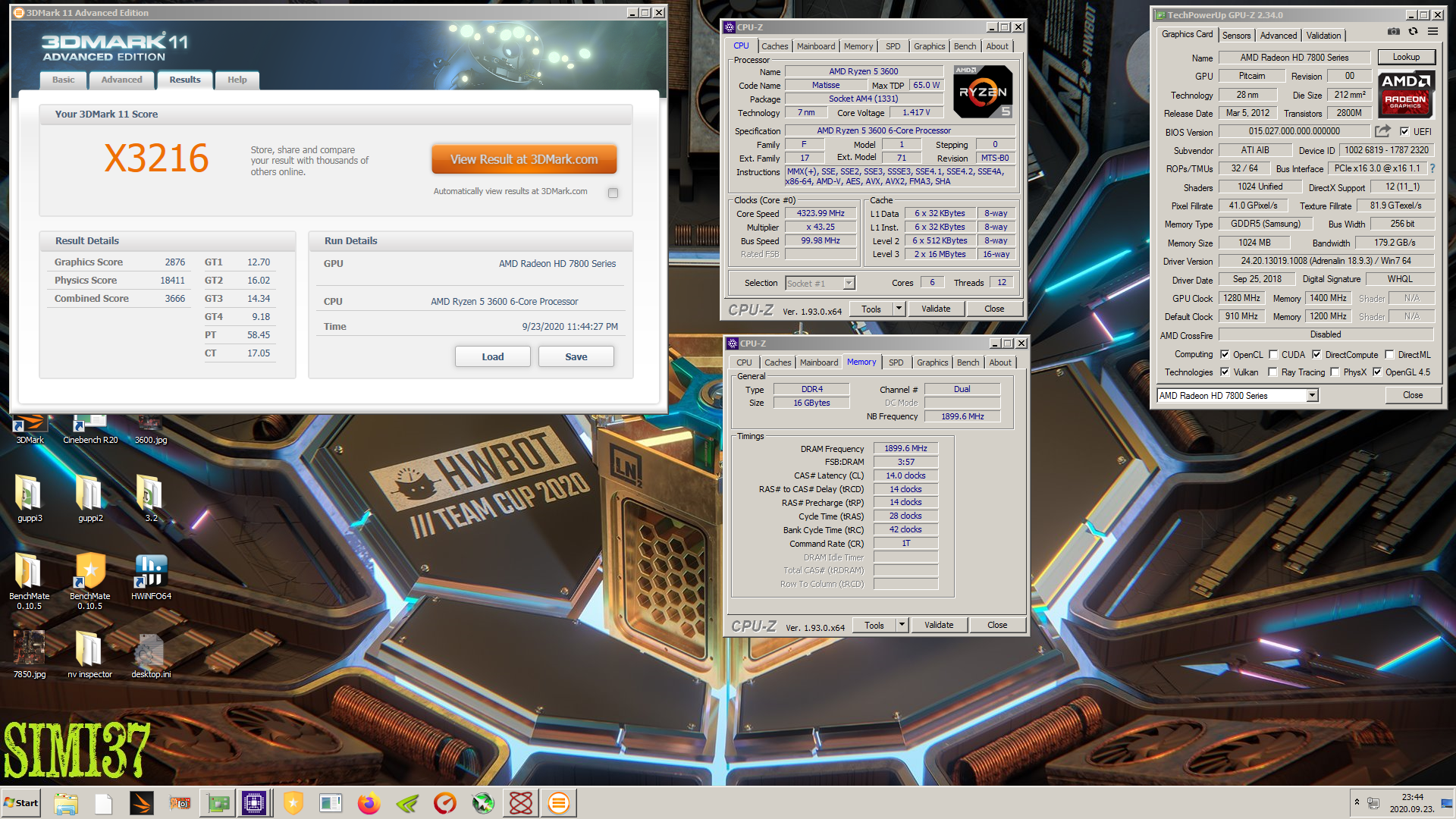This screenshot has height=819, width=1456.
Task: Toggle the OpenGL 4.5 checkbox
Action: [x=1377, y=372]
